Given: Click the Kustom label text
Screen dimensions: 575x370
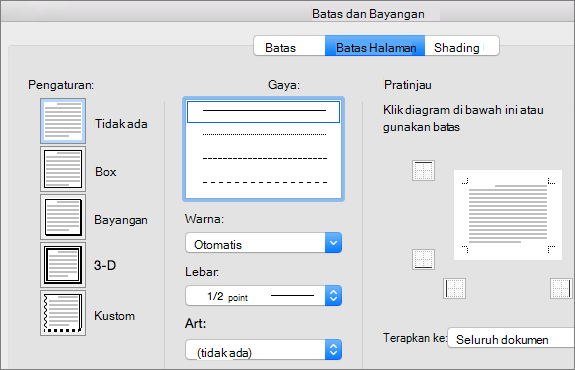Looking at the screenshot, I should pyautogui.click(x=114, y=316).
